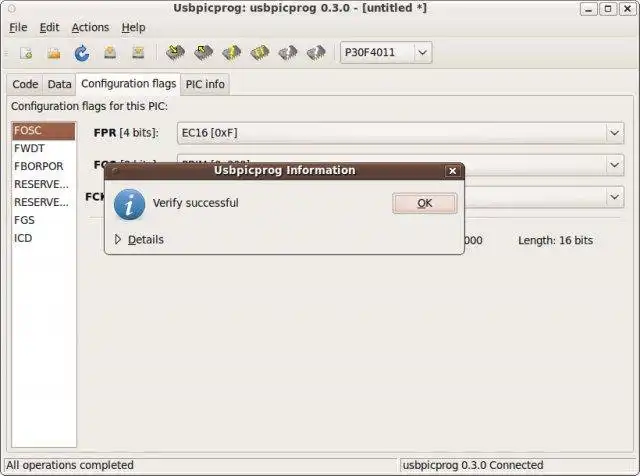
Task: Click the 'Verify successful' message text
Action: coord(196,203)
